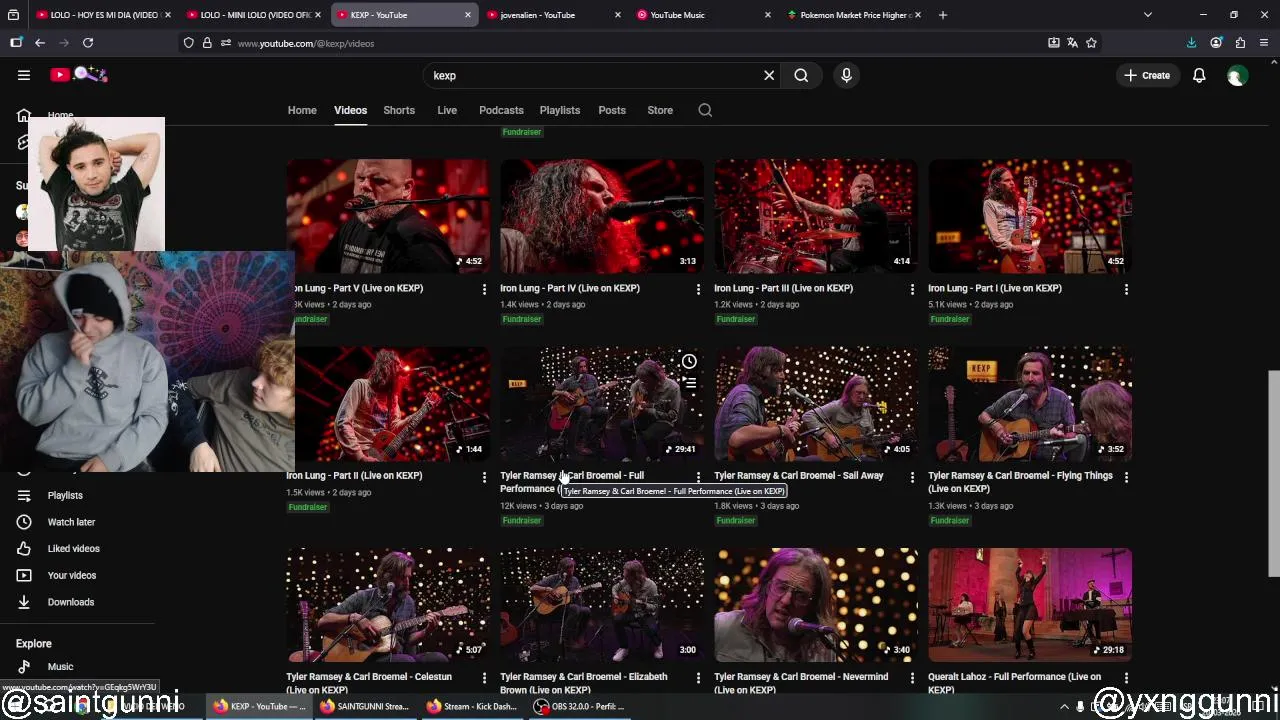Open the channel Playlists tab
Image resolution: width=1280 pixels, height=720 pixels.
(x=560, y=110)
